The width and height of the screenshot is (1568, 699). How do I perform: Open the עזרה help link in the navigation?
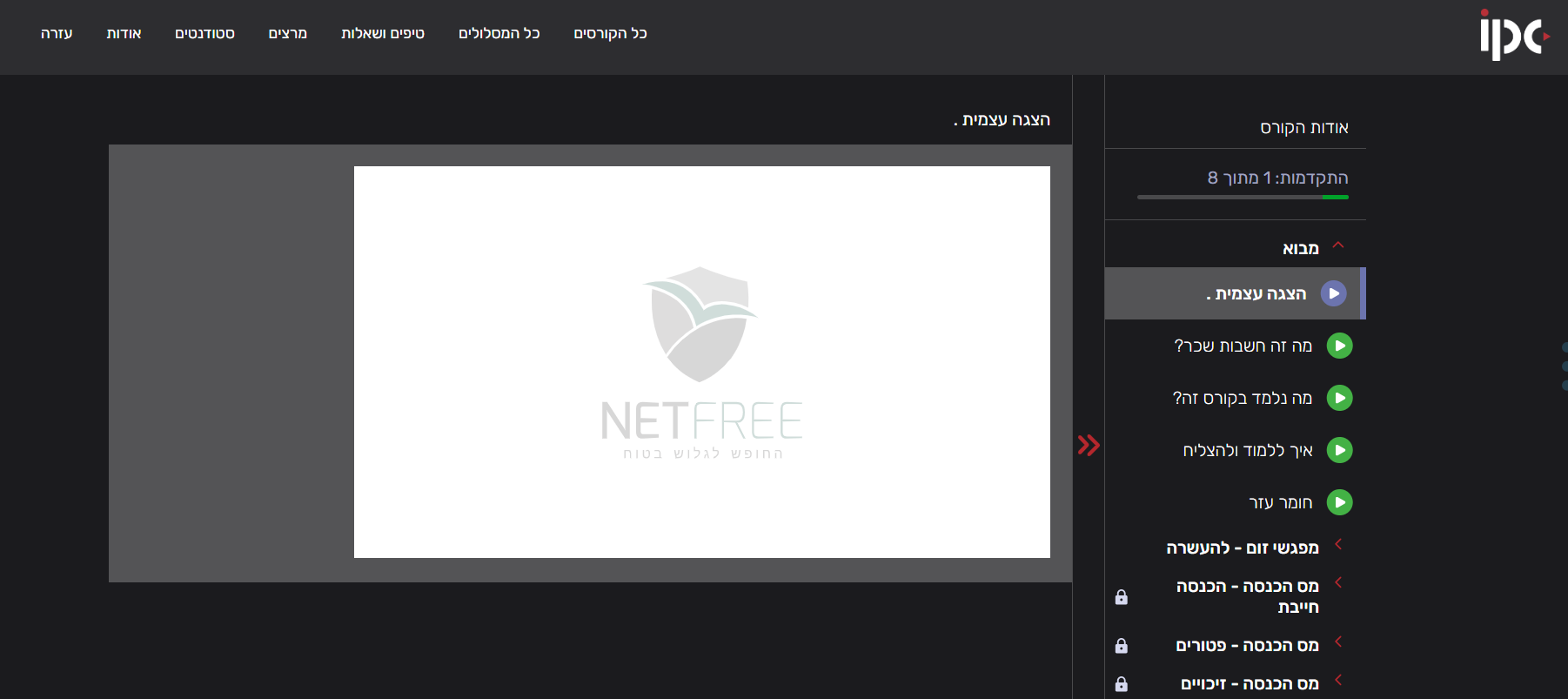57,34
